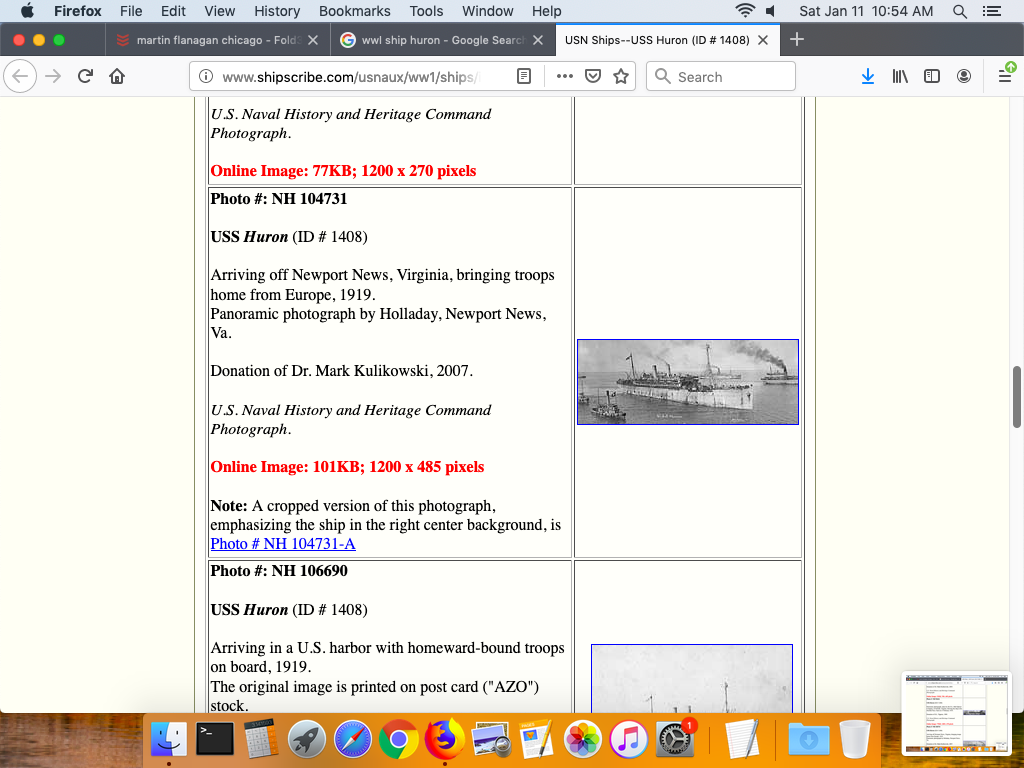Open the Firefox hamburger menu

coord(1005,77)
